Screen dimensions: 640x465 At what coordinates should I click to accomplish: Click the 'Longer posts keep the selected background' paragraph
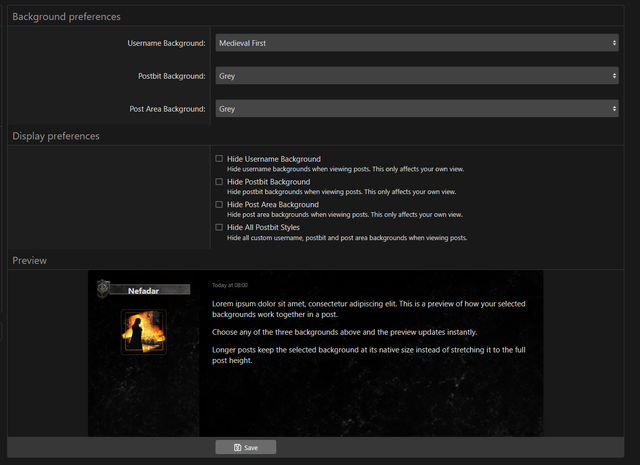[x=369, y=355]
